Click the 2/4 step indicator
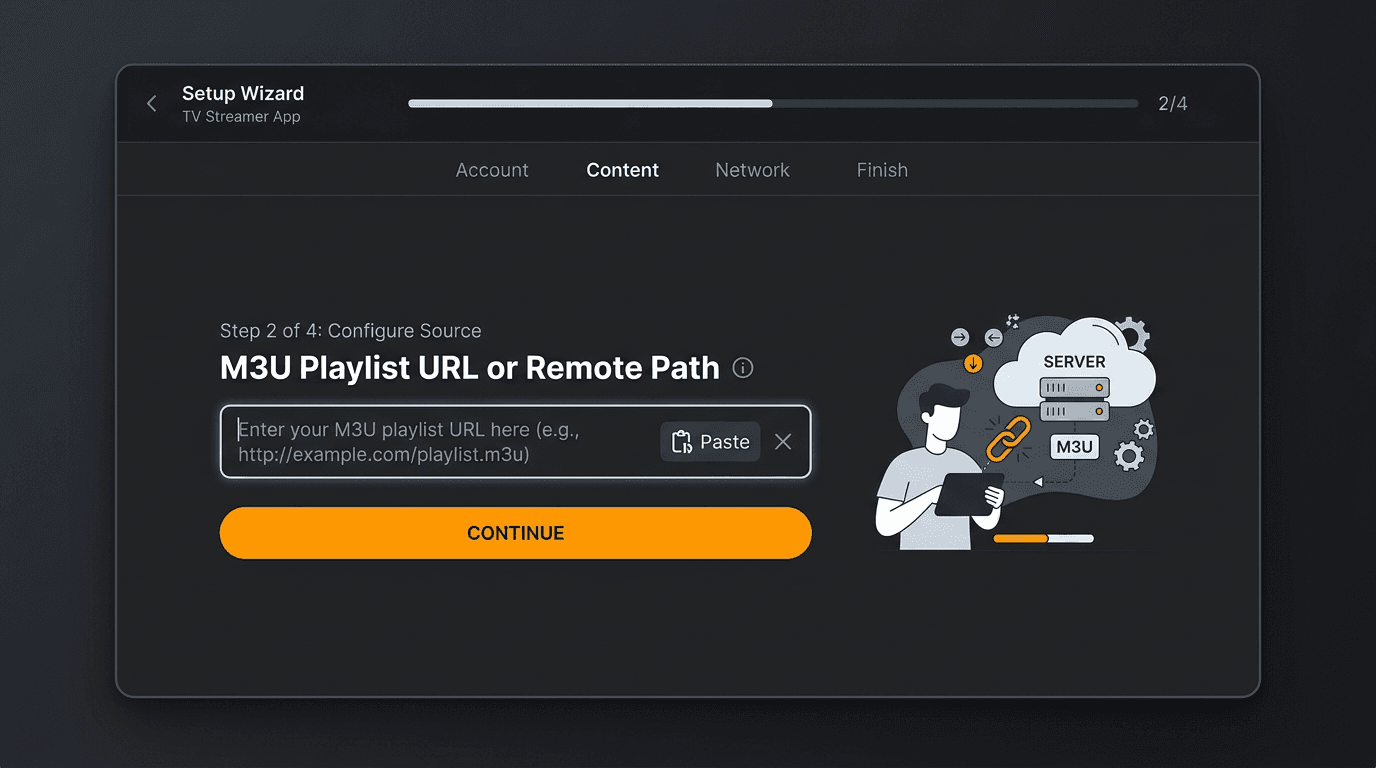 pyautogui.click(x=1172, y=103)
